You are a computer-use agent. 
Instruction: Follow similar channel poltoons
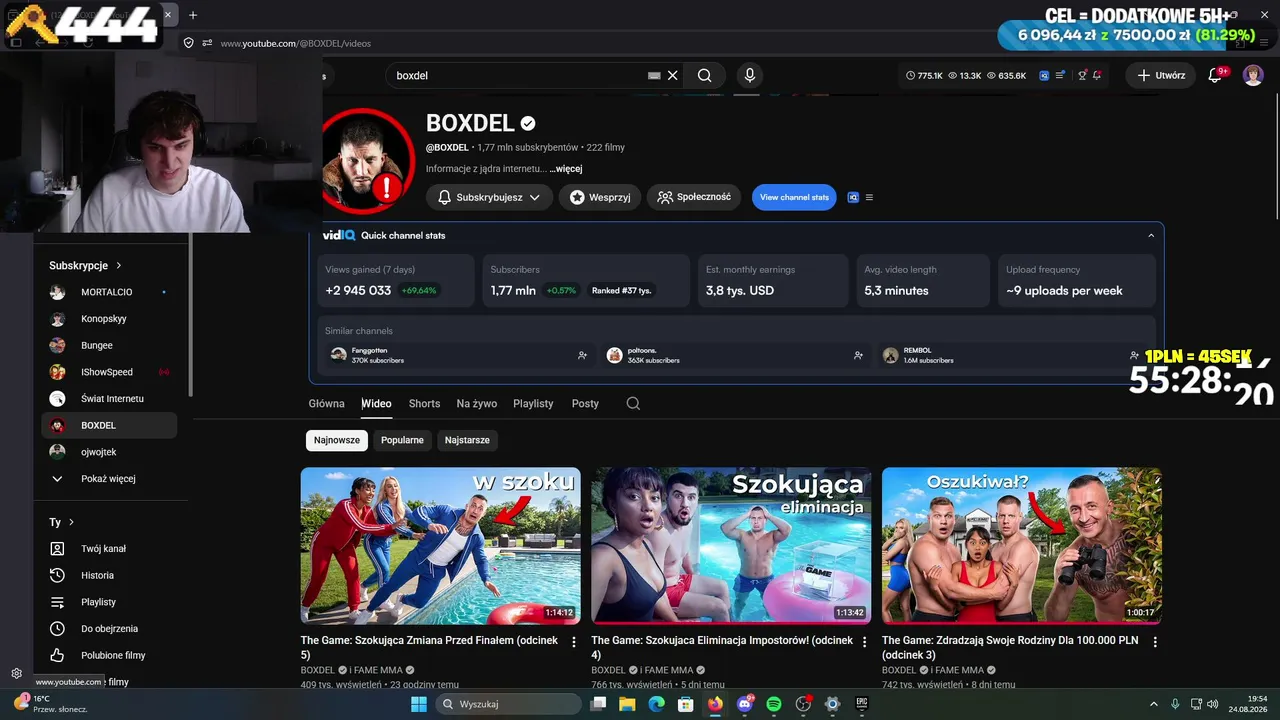pyautogui.click(x=858, y=355)
